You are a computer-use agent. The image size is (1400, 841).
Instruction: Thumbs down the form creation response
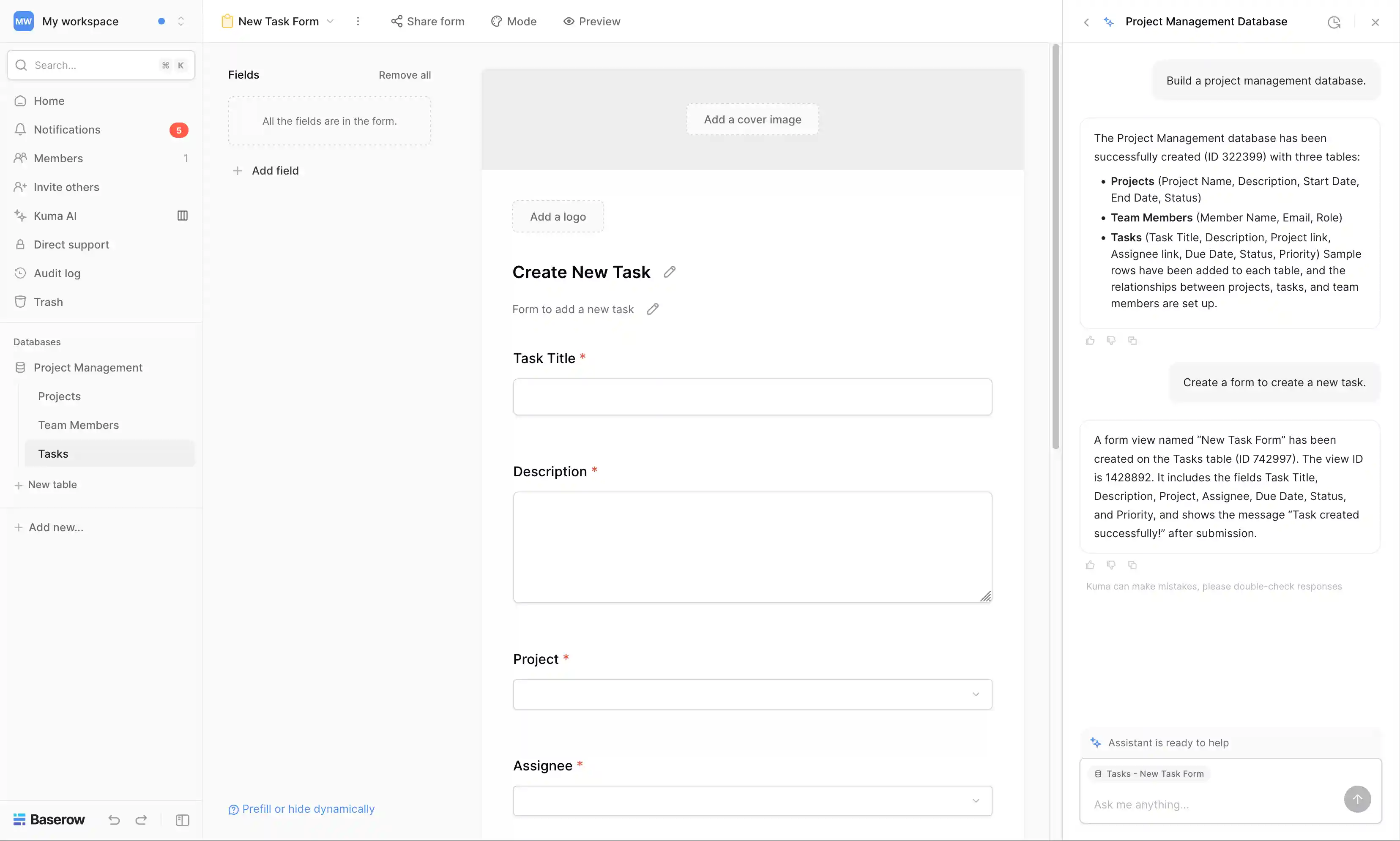pyautogui.click(x=1111, y=565)
